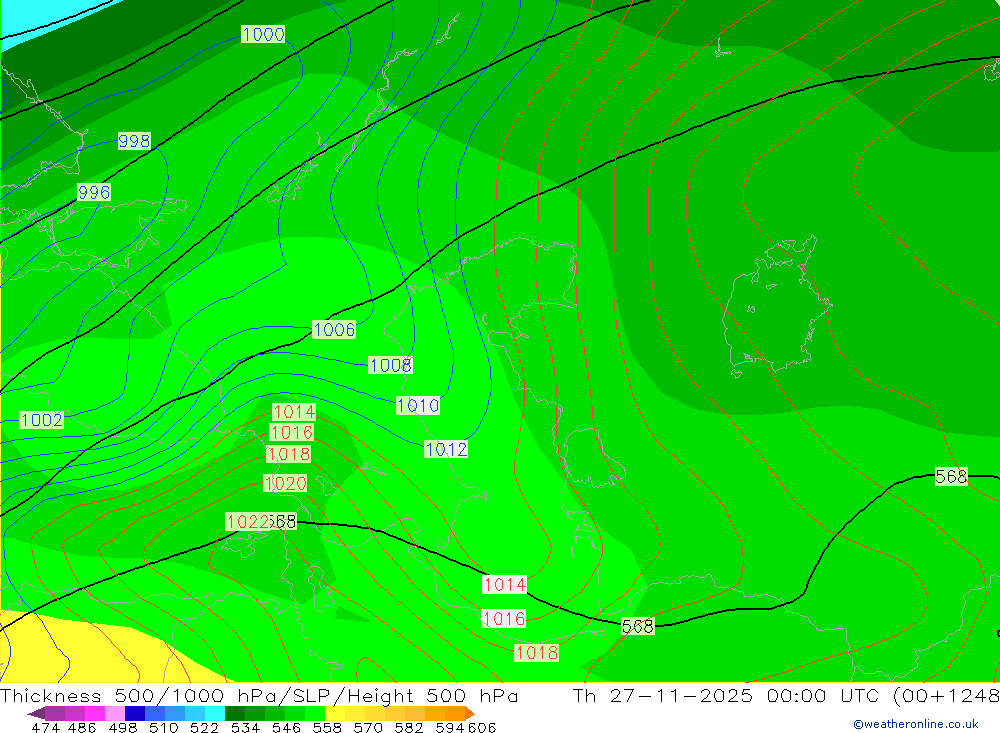
Task: Click the blue 1012 isobar label
Action: tap(446, 450)
